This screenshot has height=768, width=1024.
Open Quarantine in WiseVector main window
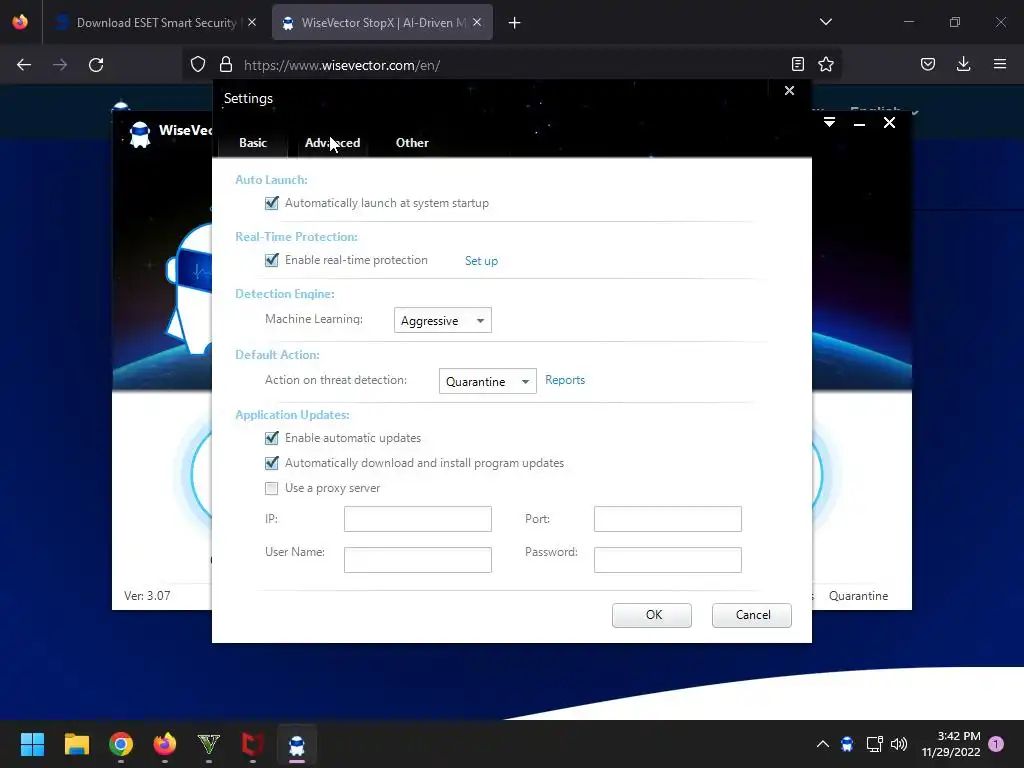[x=858, y=596]
